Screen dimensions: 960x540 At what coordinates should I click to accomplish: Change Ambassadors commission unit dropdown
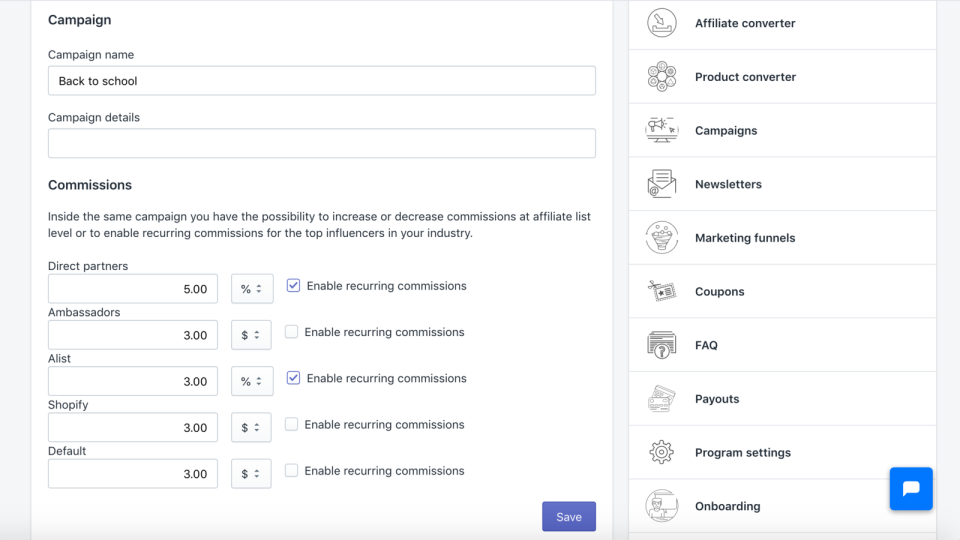click(x=251, y=335)
